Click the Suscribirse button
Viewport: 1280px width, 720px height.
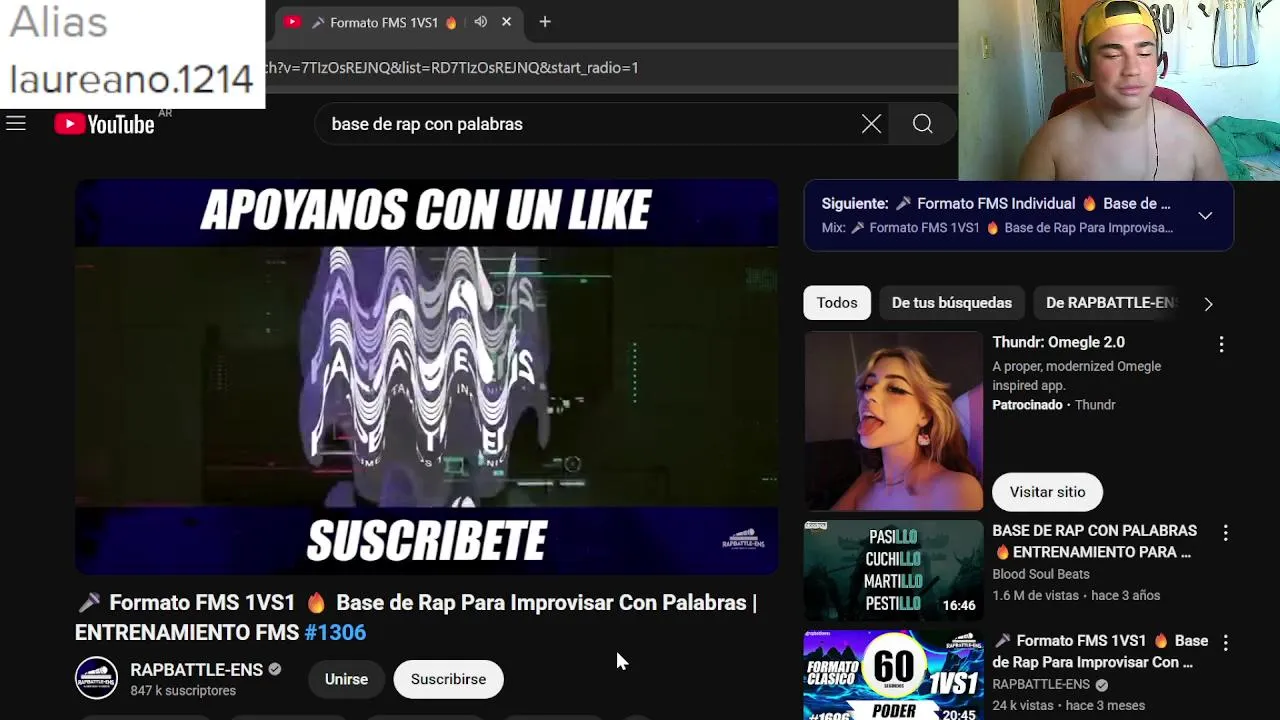click(x=448, y=679)
